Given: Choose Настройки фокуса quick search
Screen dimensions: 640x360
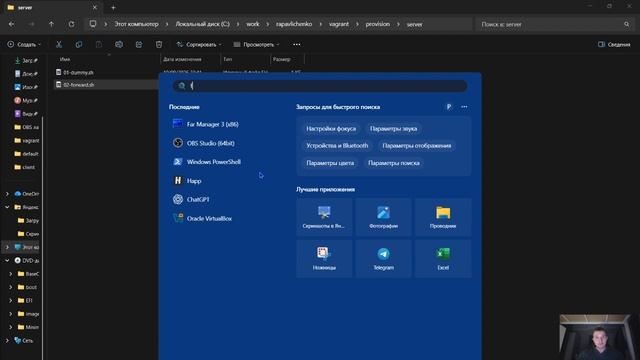Looking at the screenshot, I should [331, 129].
